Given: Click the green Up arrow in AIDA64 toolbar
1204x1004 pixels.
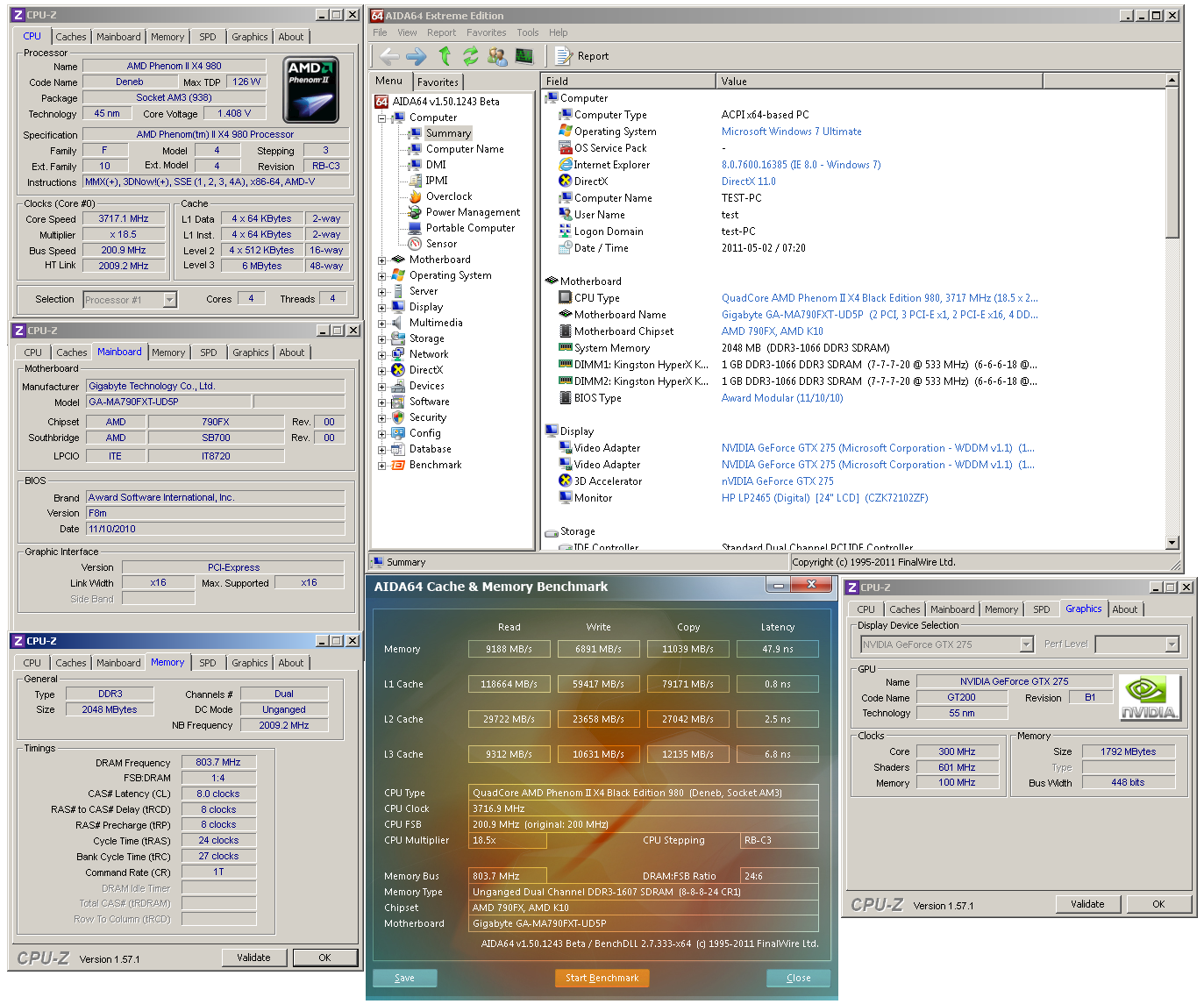Looking at the screenshot, I should [445, 56].
